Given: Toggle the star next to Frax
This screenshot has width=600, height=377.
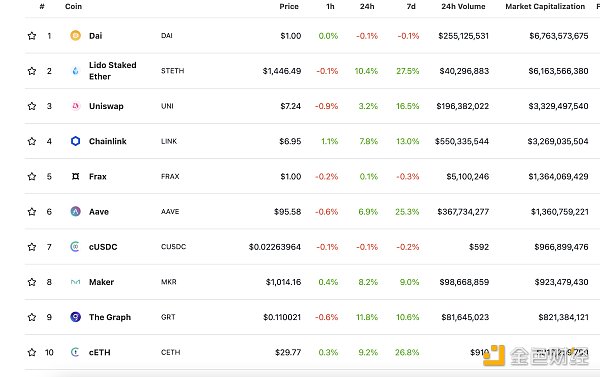Looking at the screenshot, I should pos(32,176).
